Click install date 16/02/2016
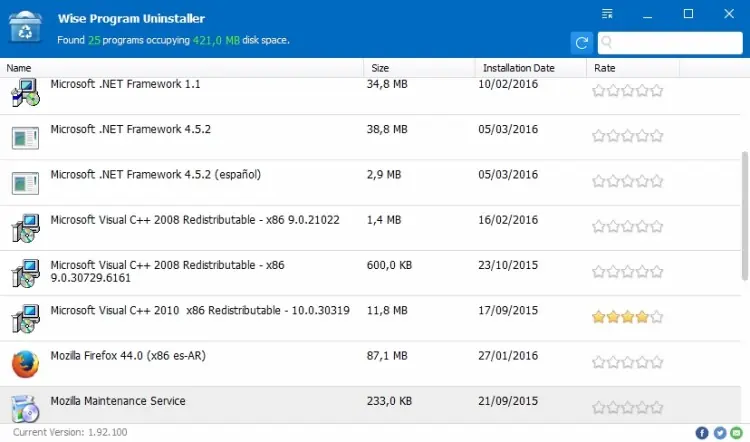This screenshot has width=750, height=442. pos(508,220)
